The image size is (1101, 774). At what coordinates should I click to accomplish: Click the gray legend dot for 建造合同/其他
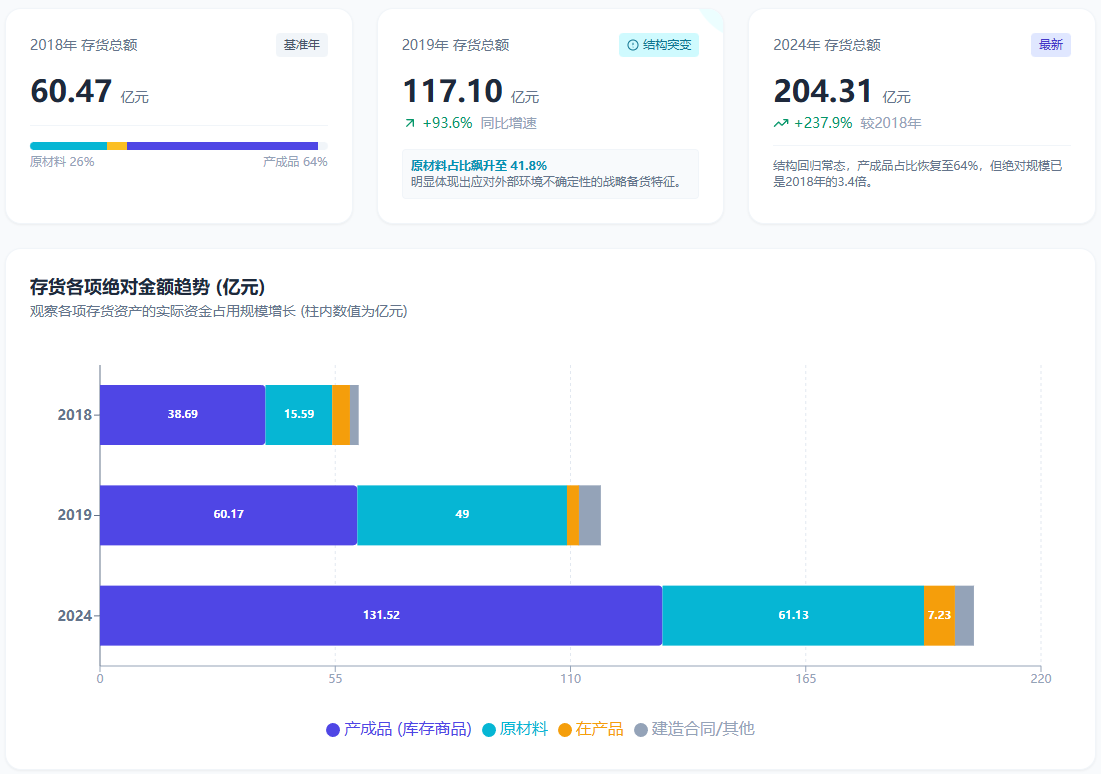(x=641, y=730)
